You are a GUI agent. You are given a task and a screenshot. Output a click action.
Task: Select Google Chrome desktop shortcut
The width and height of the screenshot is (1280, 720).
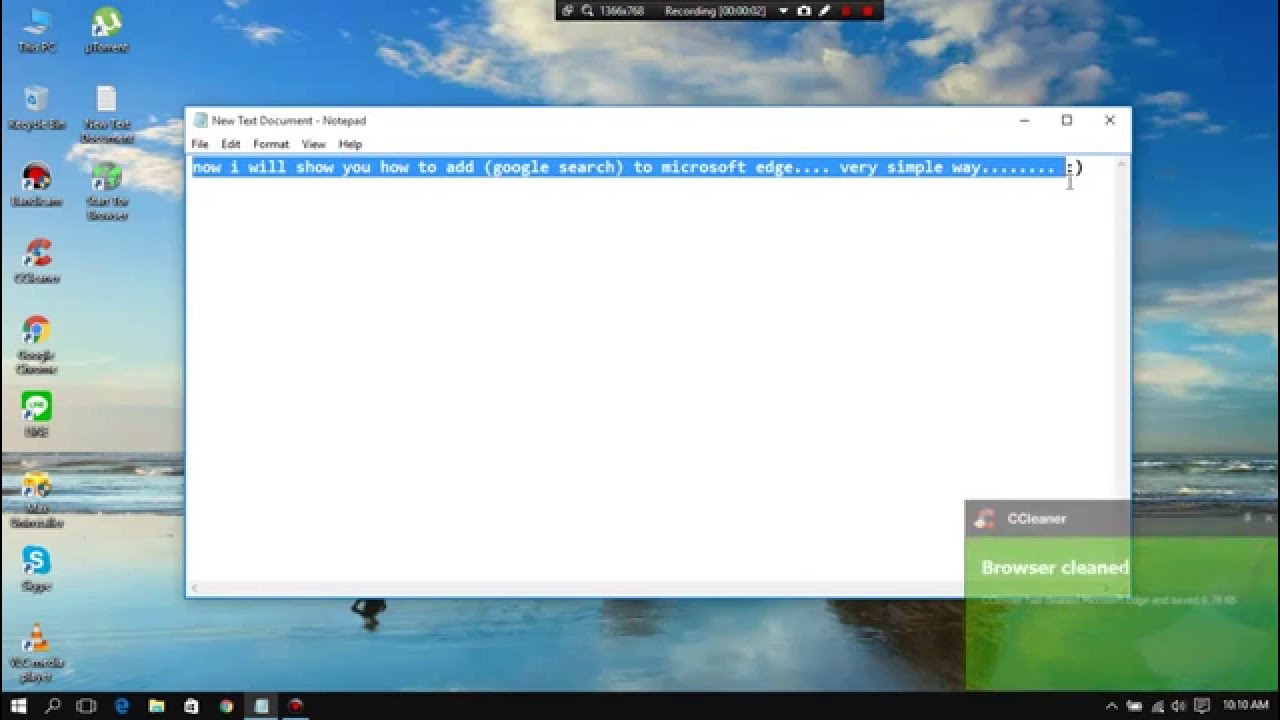(36, 345)
